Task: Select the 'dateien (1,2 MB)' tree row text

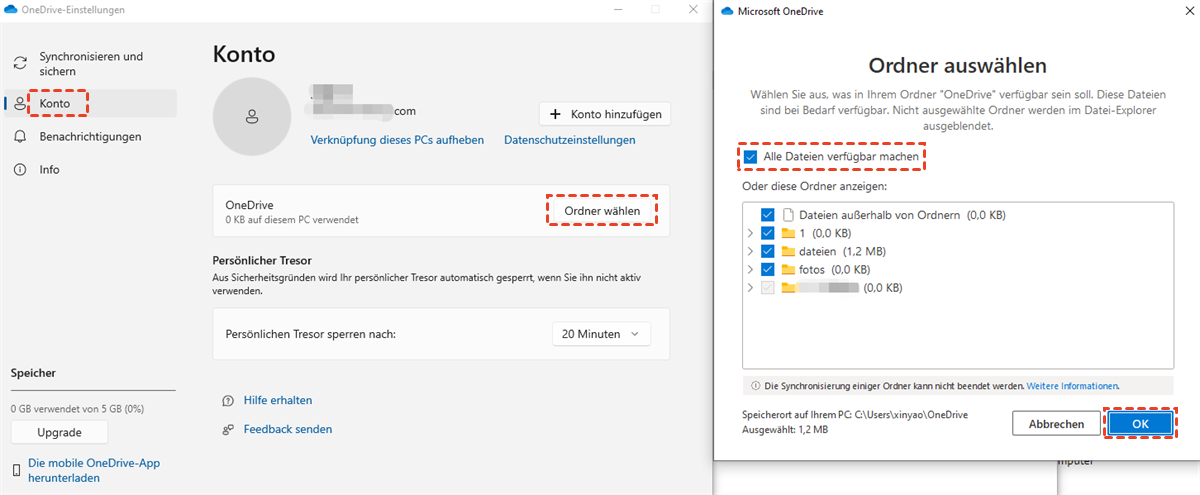Action: [842, 251]
